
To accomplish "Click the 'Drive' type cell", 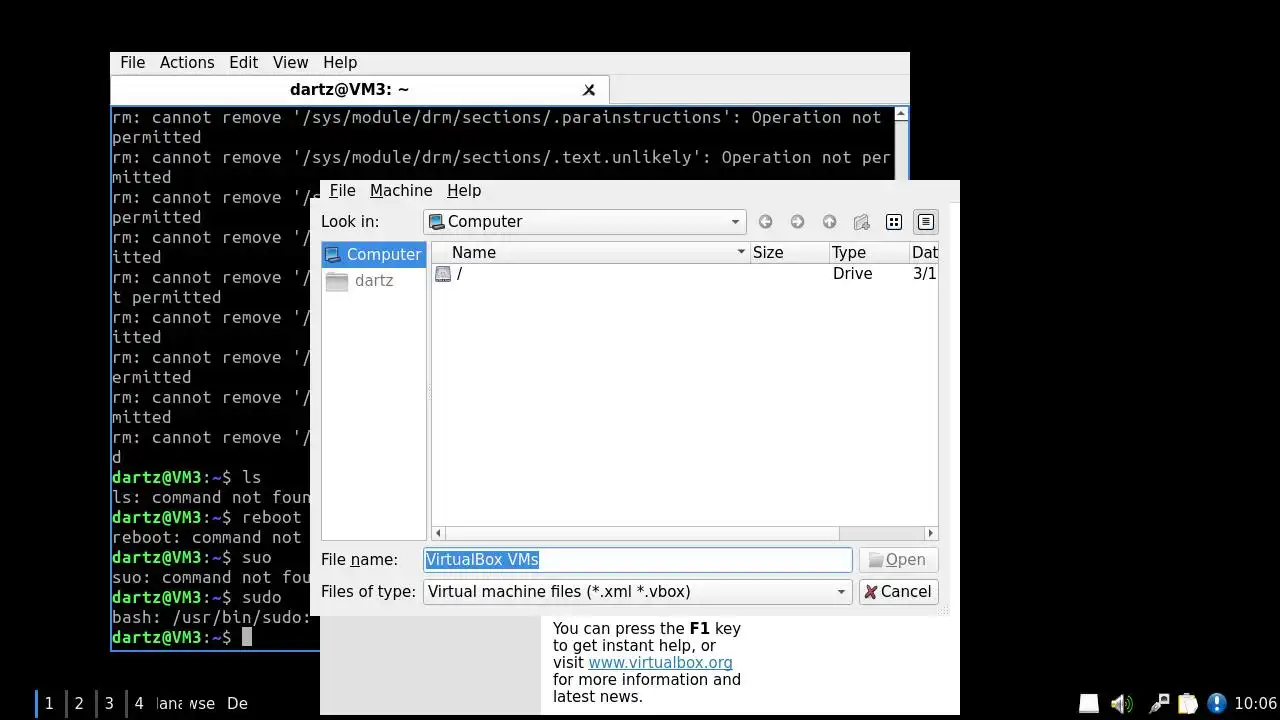I will 852,274.
